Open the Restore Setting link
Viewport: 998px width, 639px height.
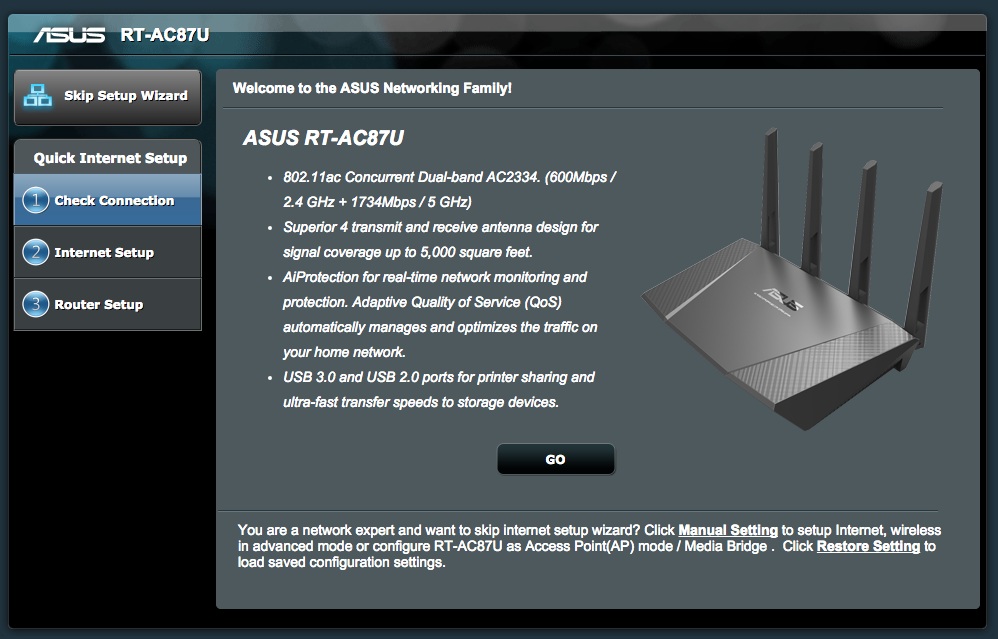[868, 546]
